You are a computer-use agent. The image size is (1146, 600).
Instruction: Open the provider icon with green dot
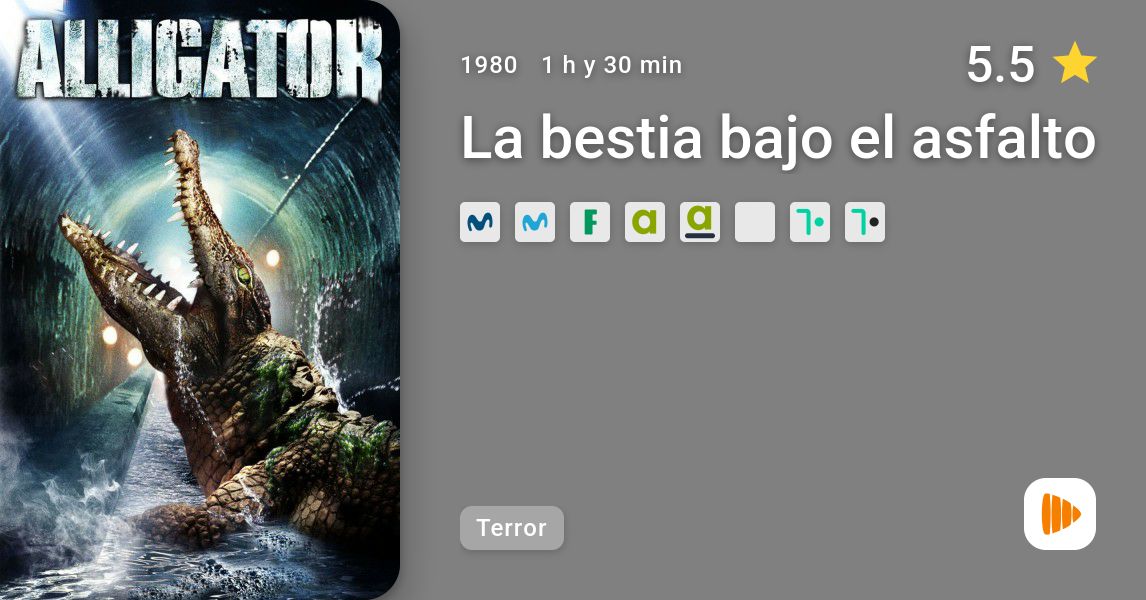pos(810,222)
